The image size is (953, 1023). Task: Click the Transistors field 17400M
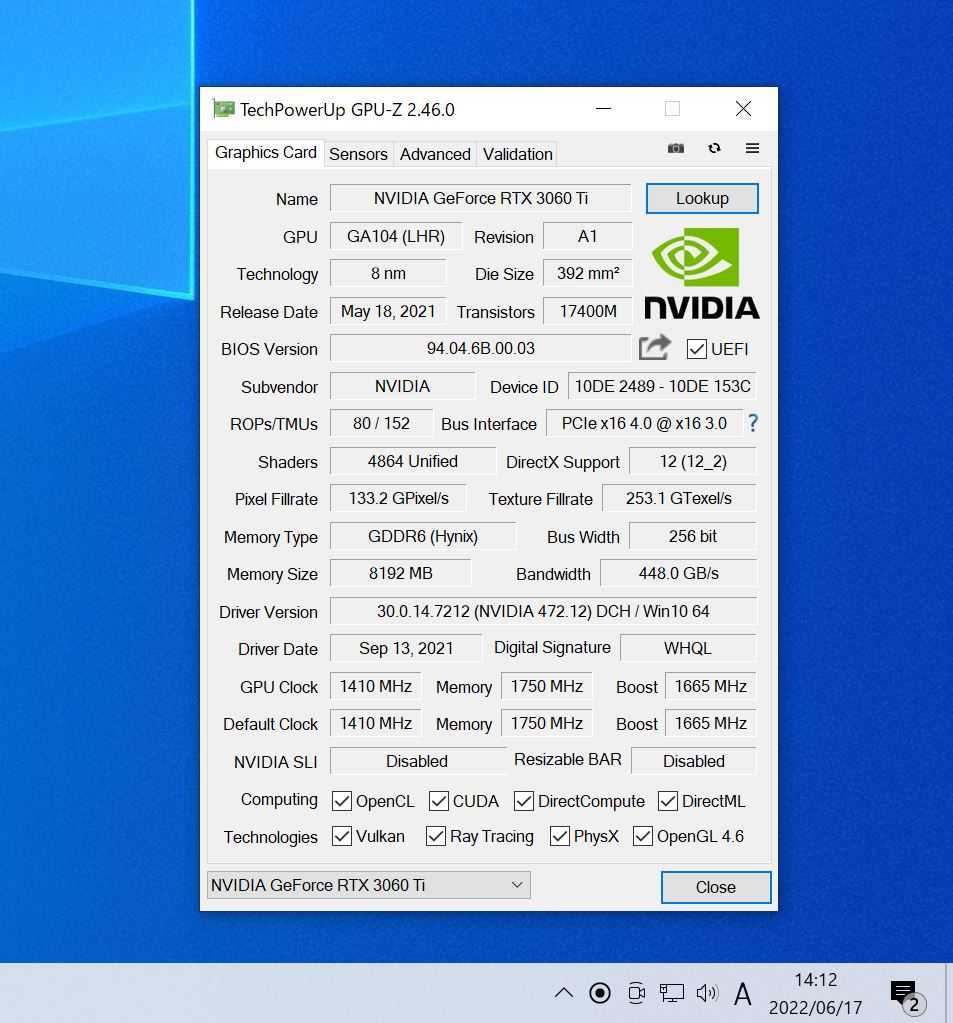click(x=588, y=311)
